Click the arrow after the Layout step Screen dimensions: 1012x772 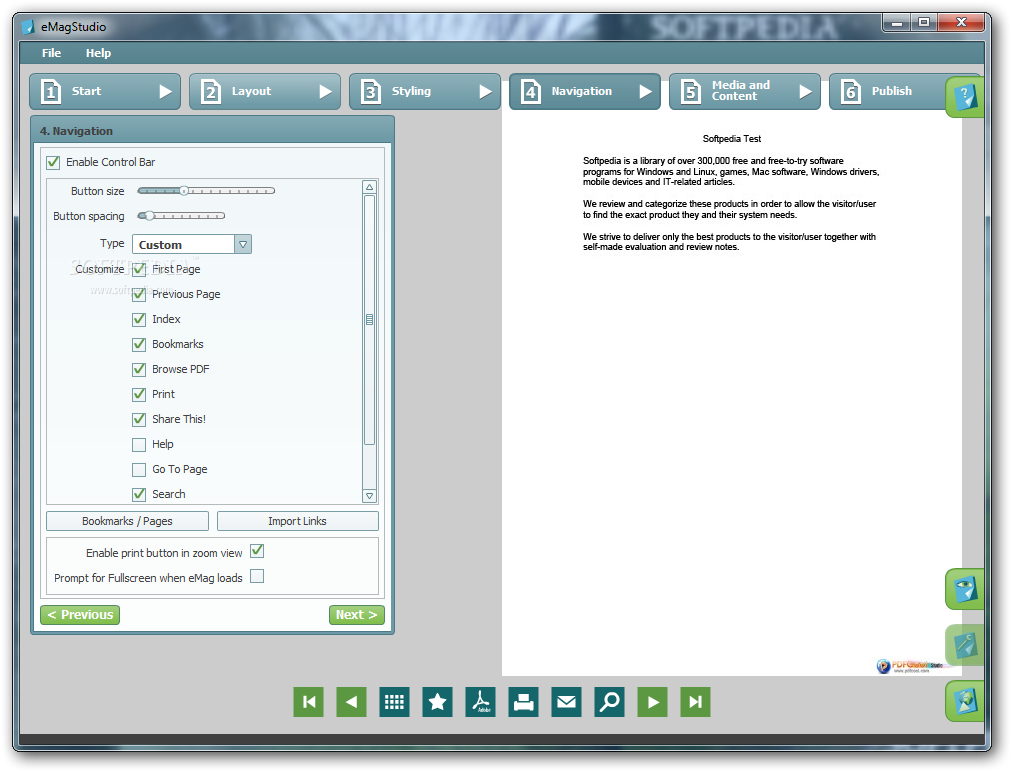point(326,92)
